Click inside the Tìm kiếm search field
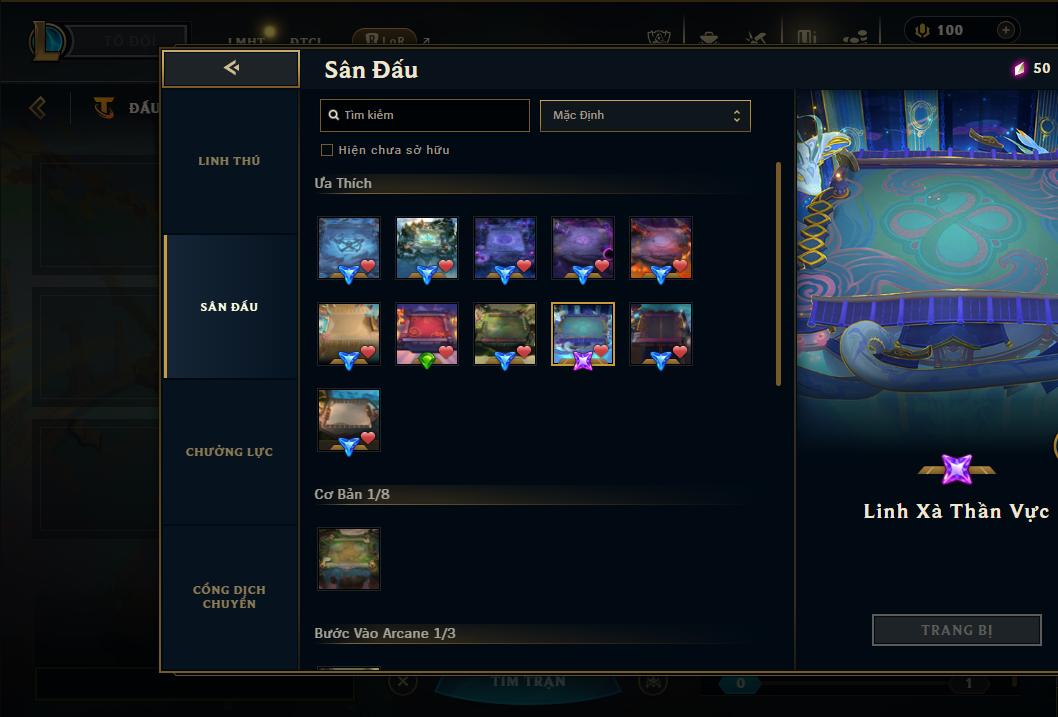1058x717 pixels. click(x=424, y=115)
